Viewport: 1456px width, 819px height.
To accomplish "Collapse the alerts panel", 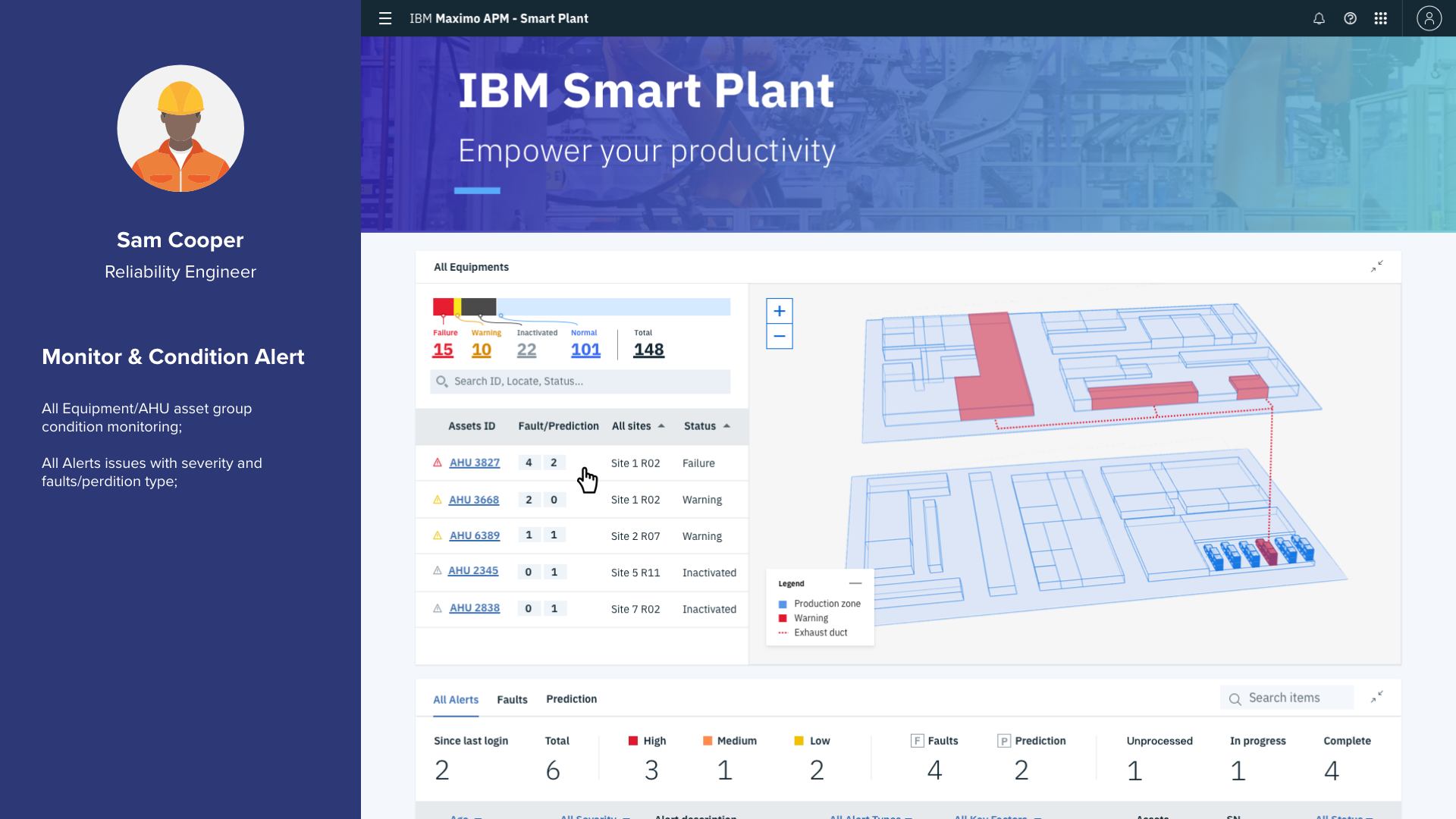I will pyautogui.click(x=1377, y=697).
